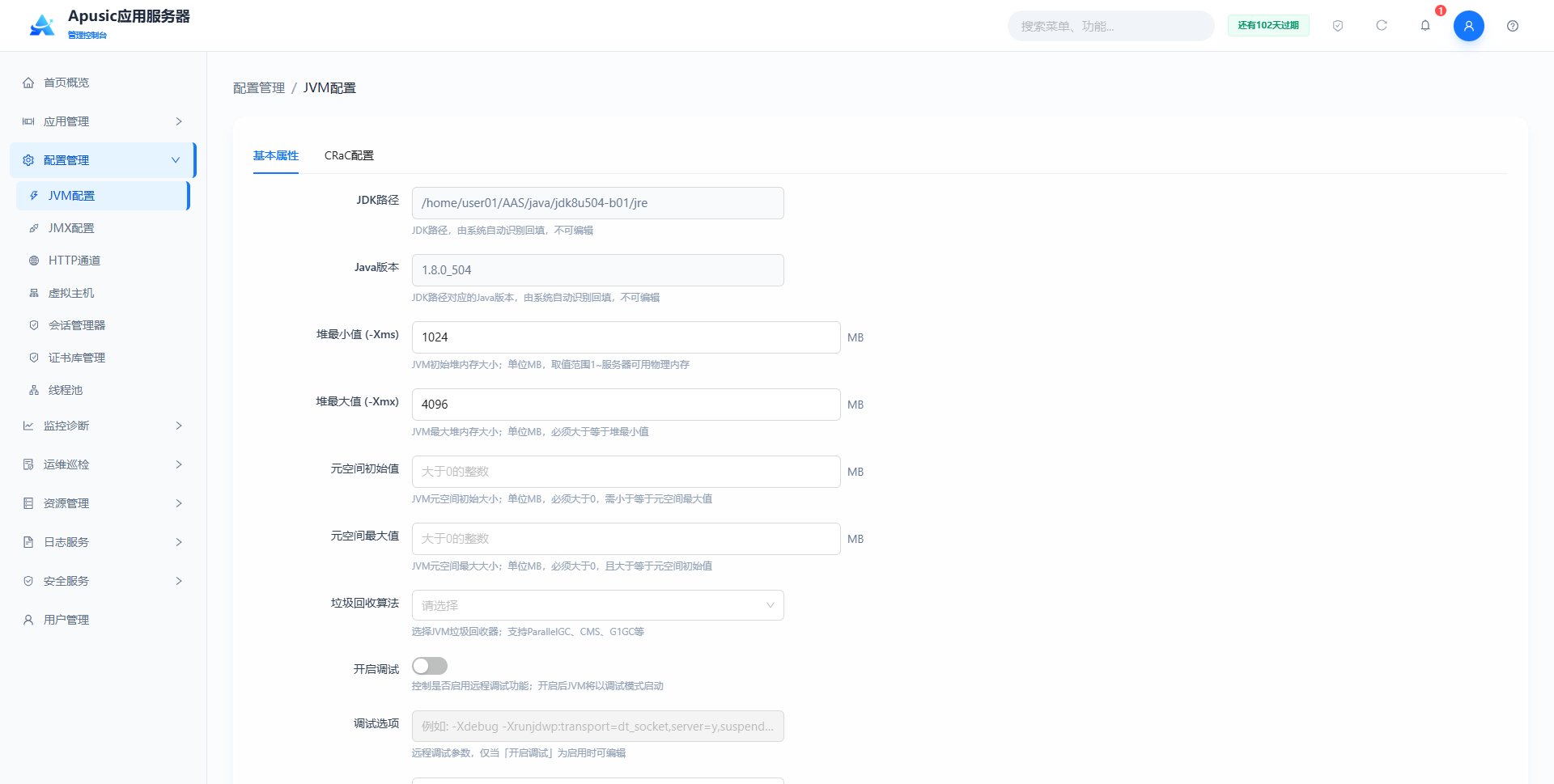
Task: Open the user avatar menu
Action: (x=1469, y=26)
